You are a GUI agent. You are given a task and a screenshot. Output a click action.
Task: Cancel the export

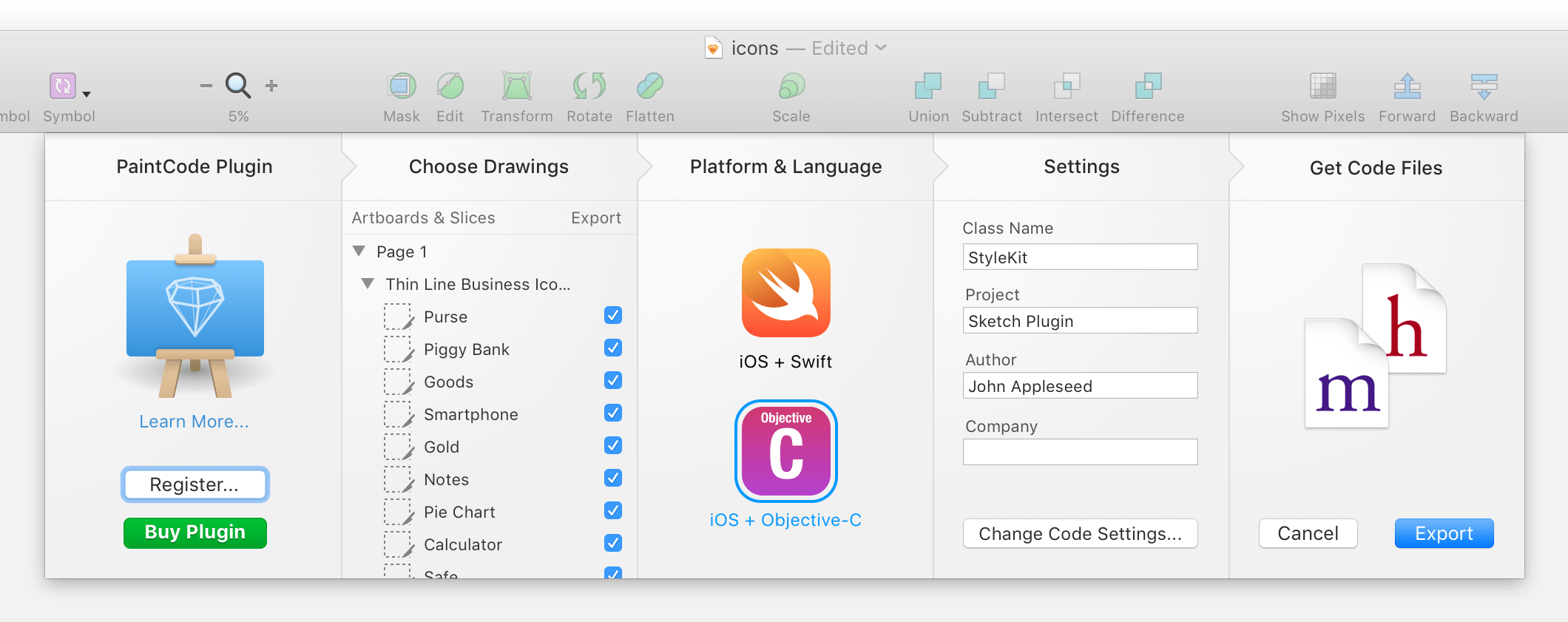click(x=1308, y=533)
